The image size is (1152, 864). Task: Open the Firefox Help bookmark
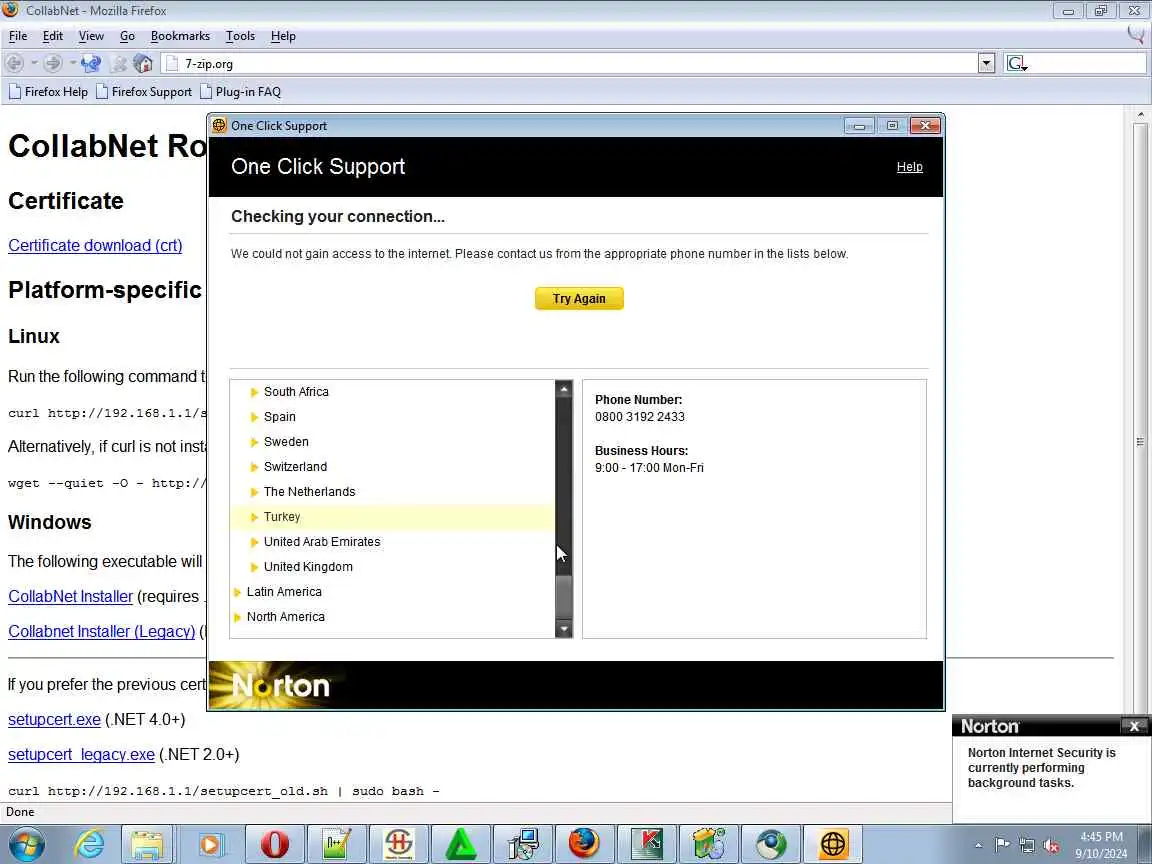click(48, 92)
